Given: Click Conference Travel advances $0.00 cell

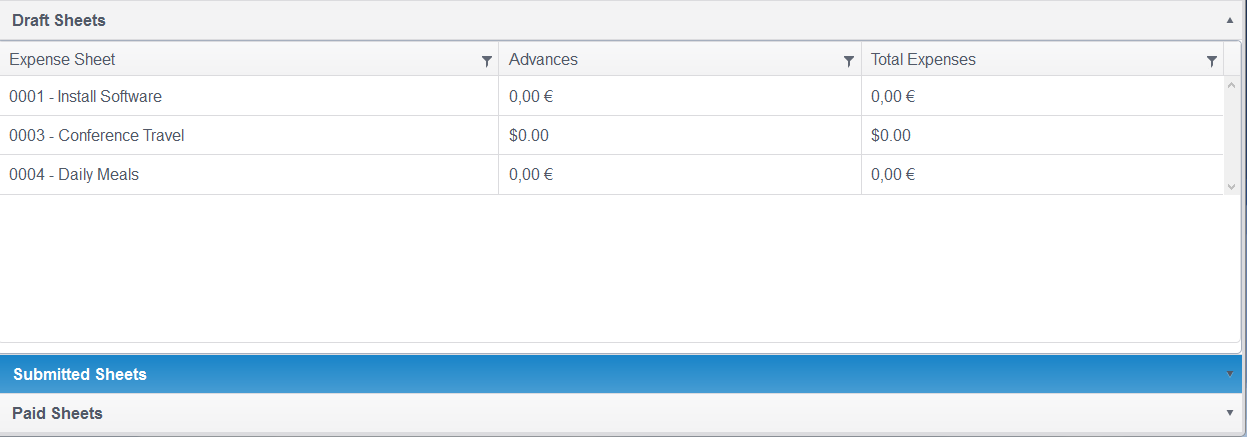Looking at the screenshot, I should tap(529, 136).
